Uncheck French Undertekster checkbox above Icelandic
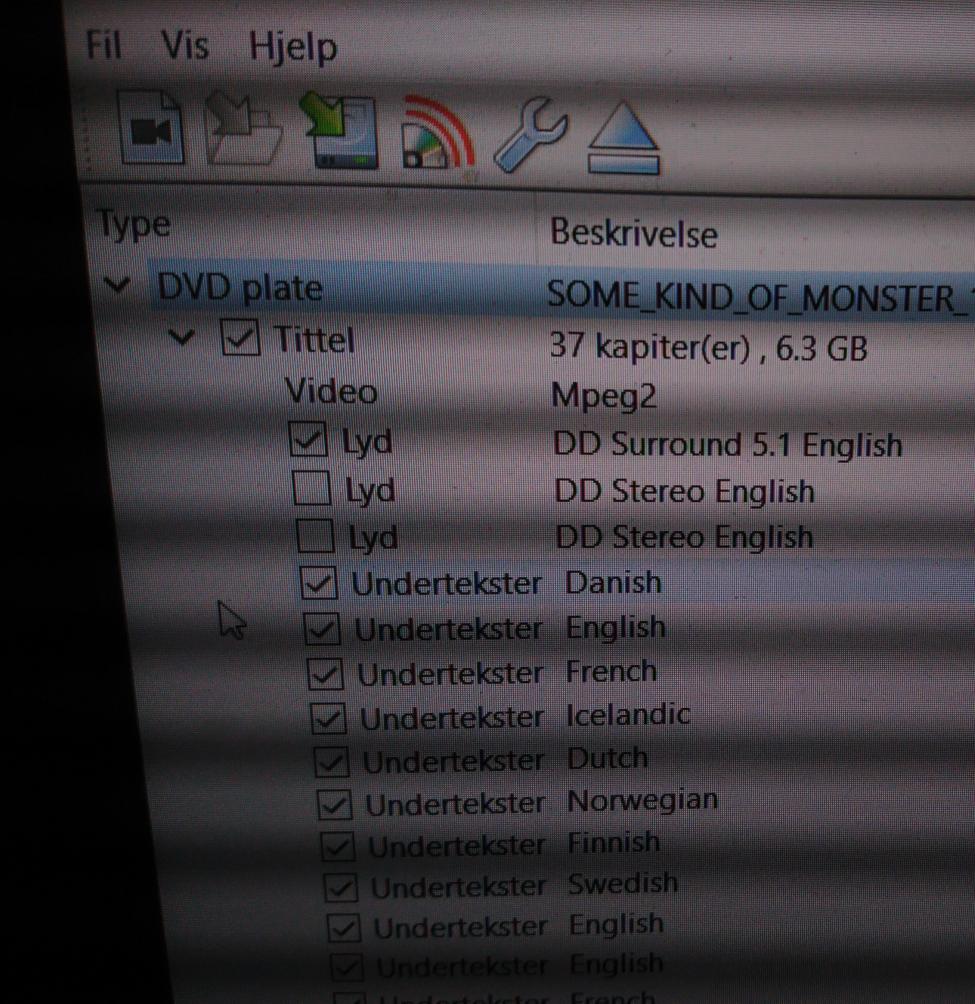This screenshot has width=975, height=1004. [325, 674]
